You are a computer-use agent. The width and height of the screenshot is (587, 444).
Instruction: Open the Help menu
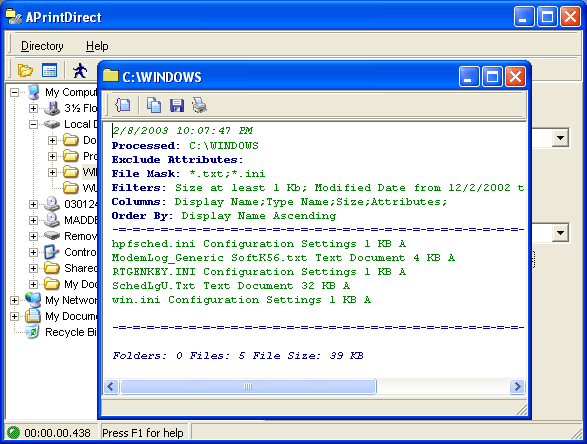tap(97, 46)
